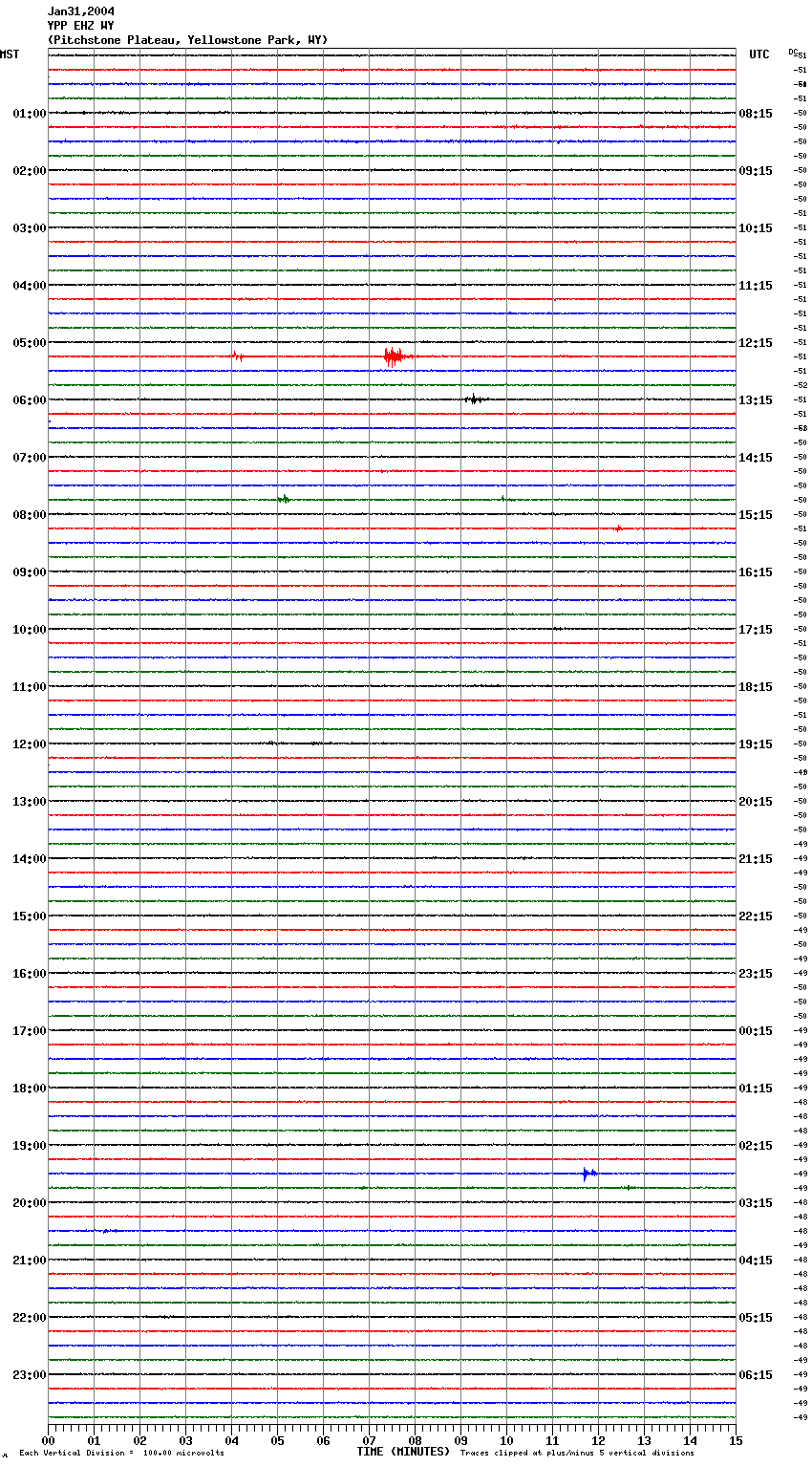812x1466 pixels.
Task: Click the MST column header
Action: [10, 54]
